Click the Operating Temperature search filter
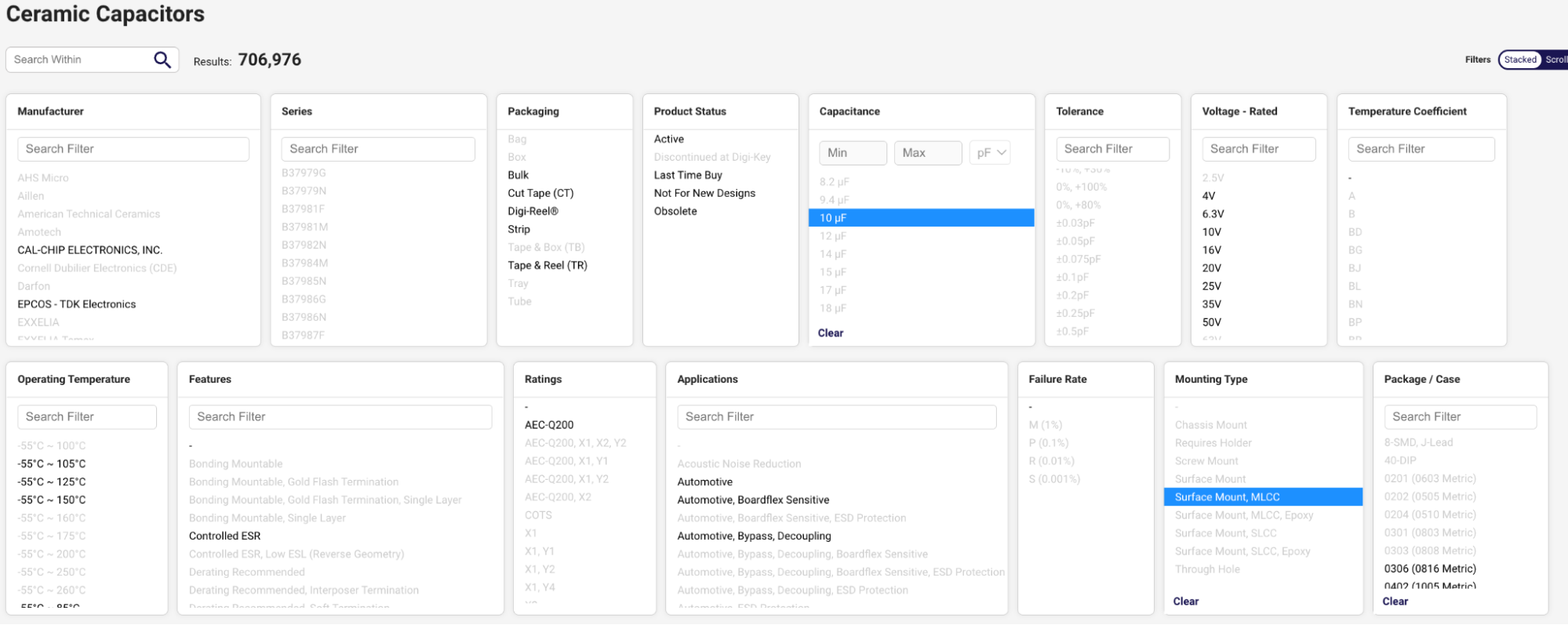This screenshot has height=625, width=1568. click(87, 416)
